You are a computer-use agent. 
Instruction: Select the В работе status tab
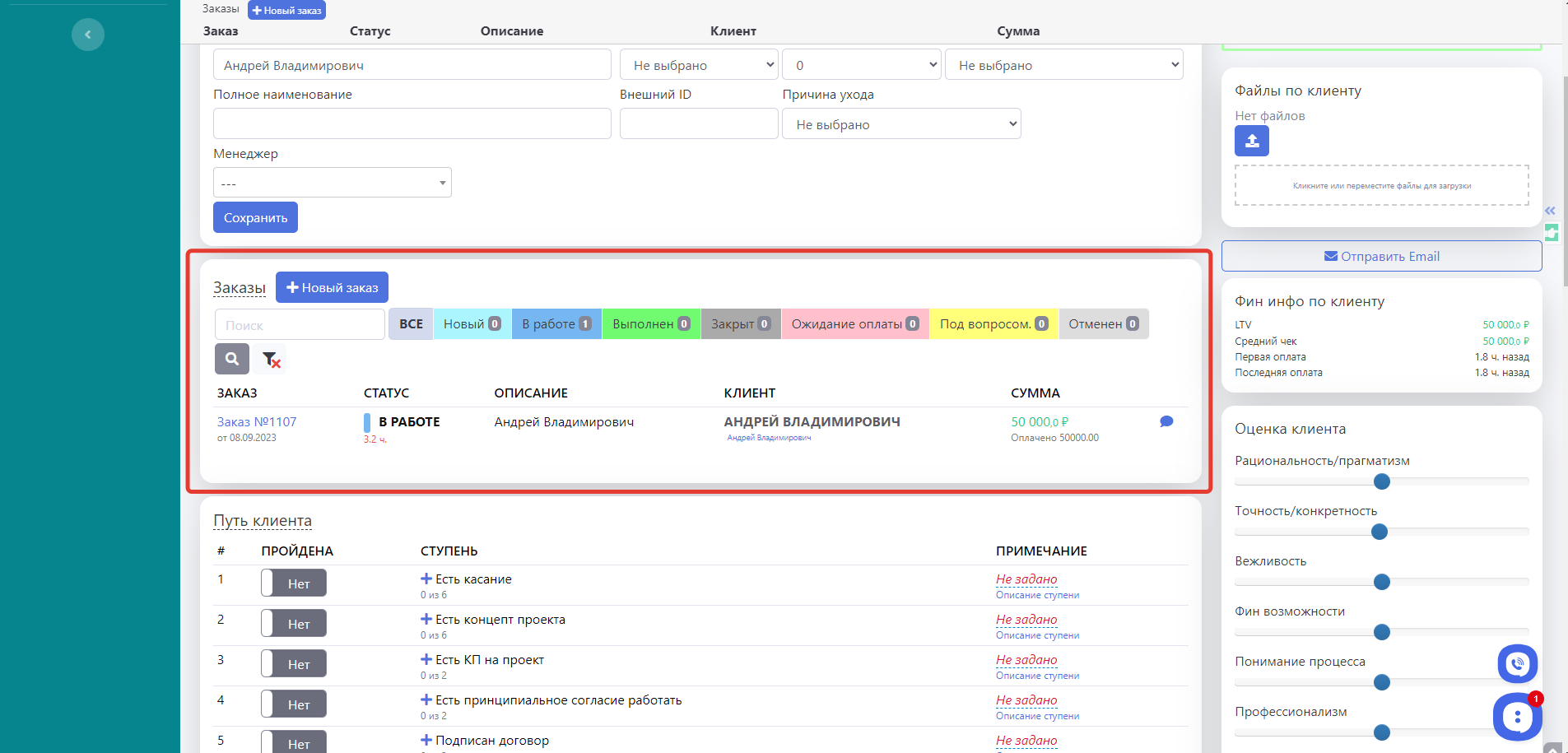pyautogui.click(x=556, y=324)
